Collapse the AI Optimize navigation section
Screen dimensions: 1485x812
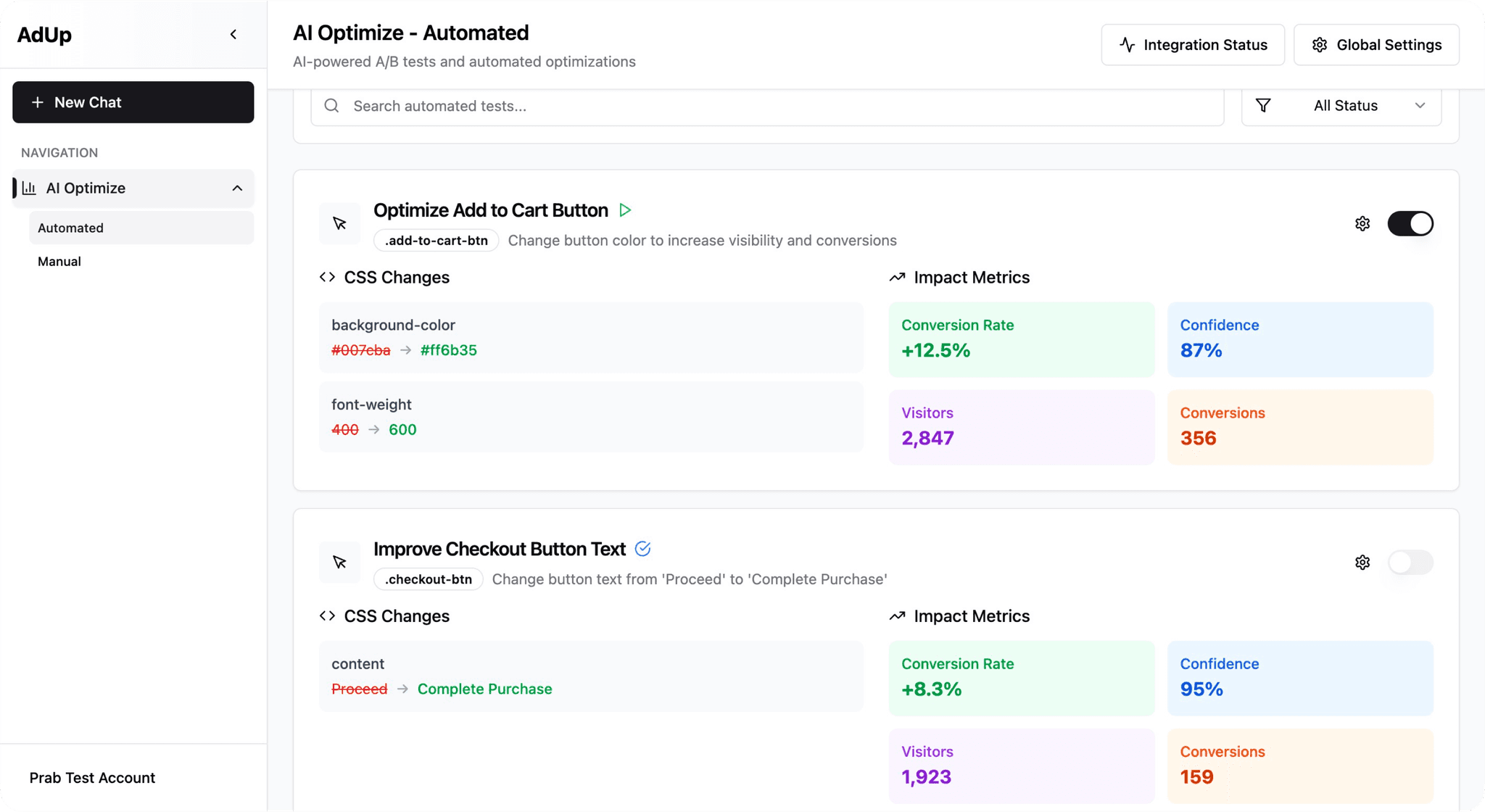click(x=237, y=188)
